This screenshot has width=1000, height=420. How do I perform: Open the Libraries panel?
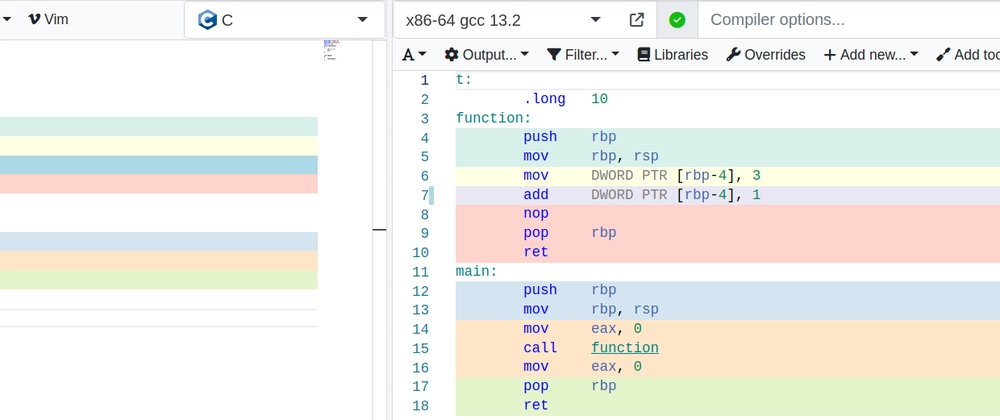(x=673, y=55)
